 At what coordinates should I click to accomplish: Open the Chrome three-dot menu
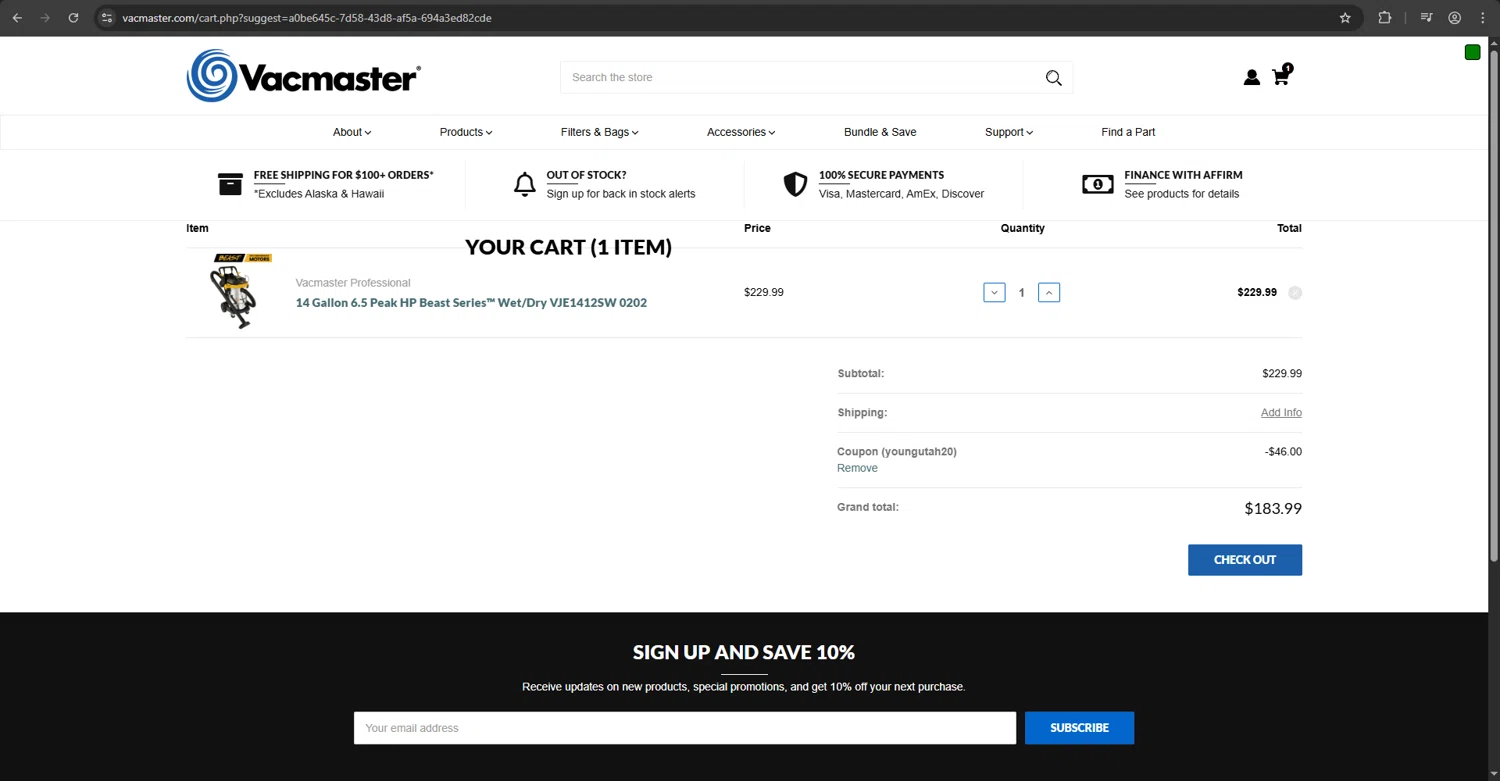pos(1482,18)
